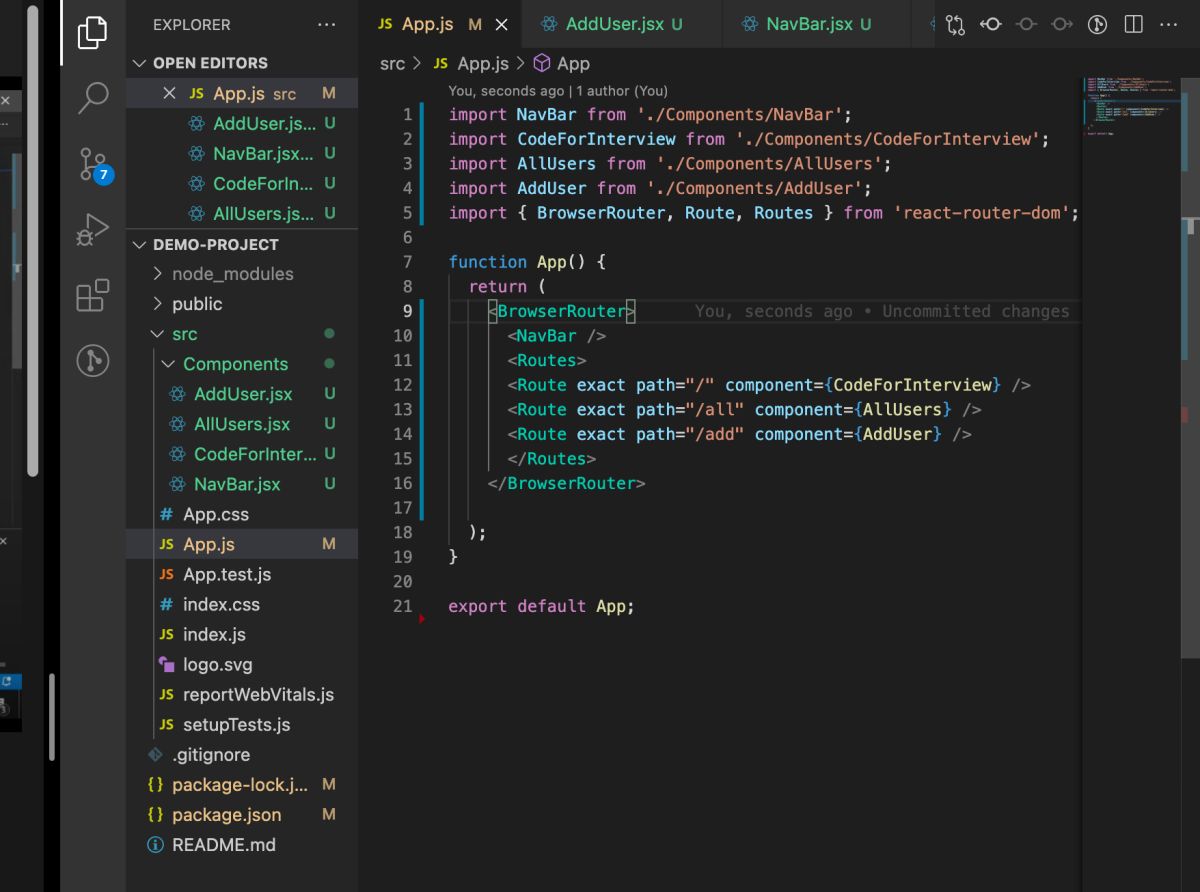1200x892 pixels.
Task: Open the Run and Debug view
Action: [x=92, y=230]
